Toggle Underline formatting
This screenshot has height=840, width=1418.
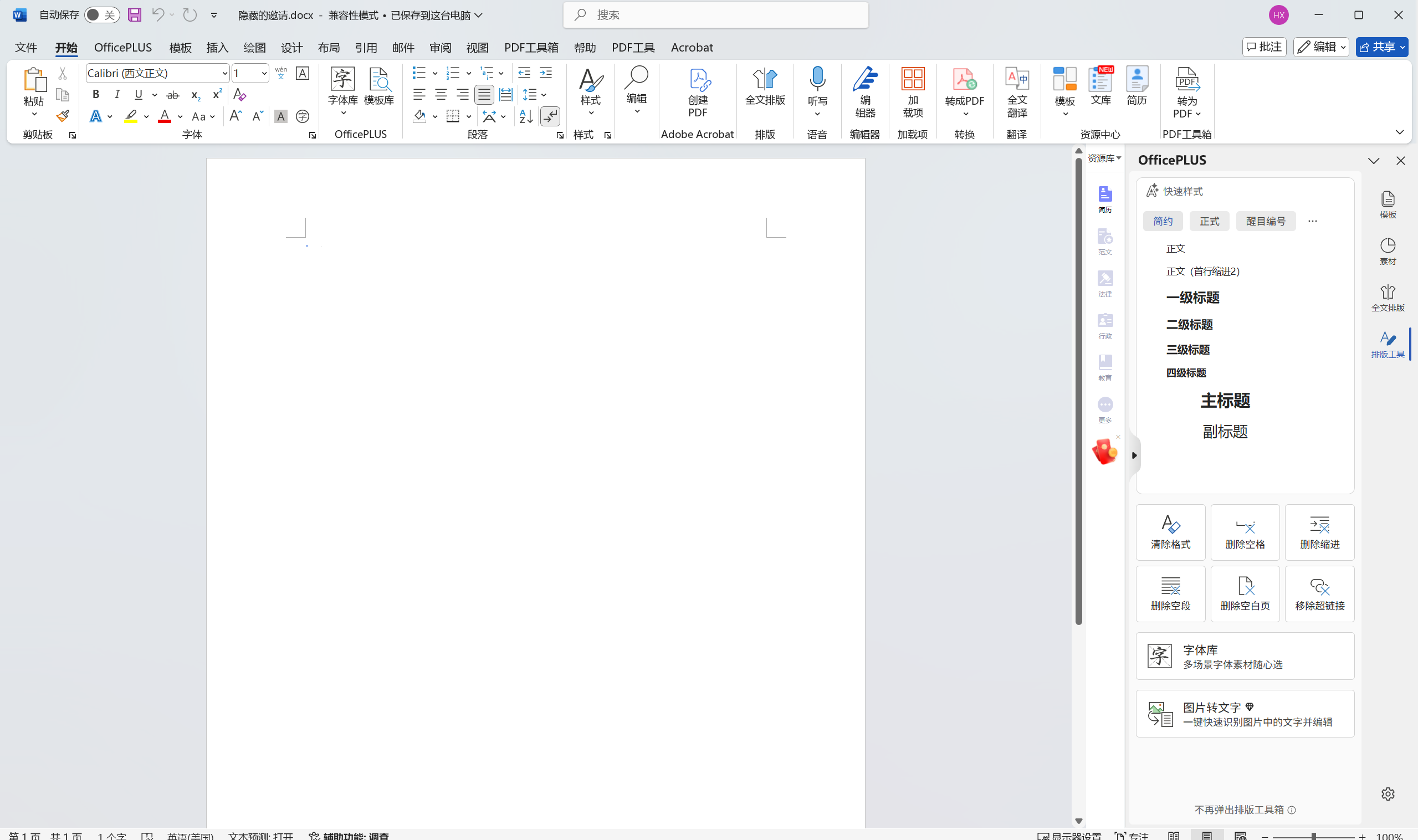tap(139, 95)
